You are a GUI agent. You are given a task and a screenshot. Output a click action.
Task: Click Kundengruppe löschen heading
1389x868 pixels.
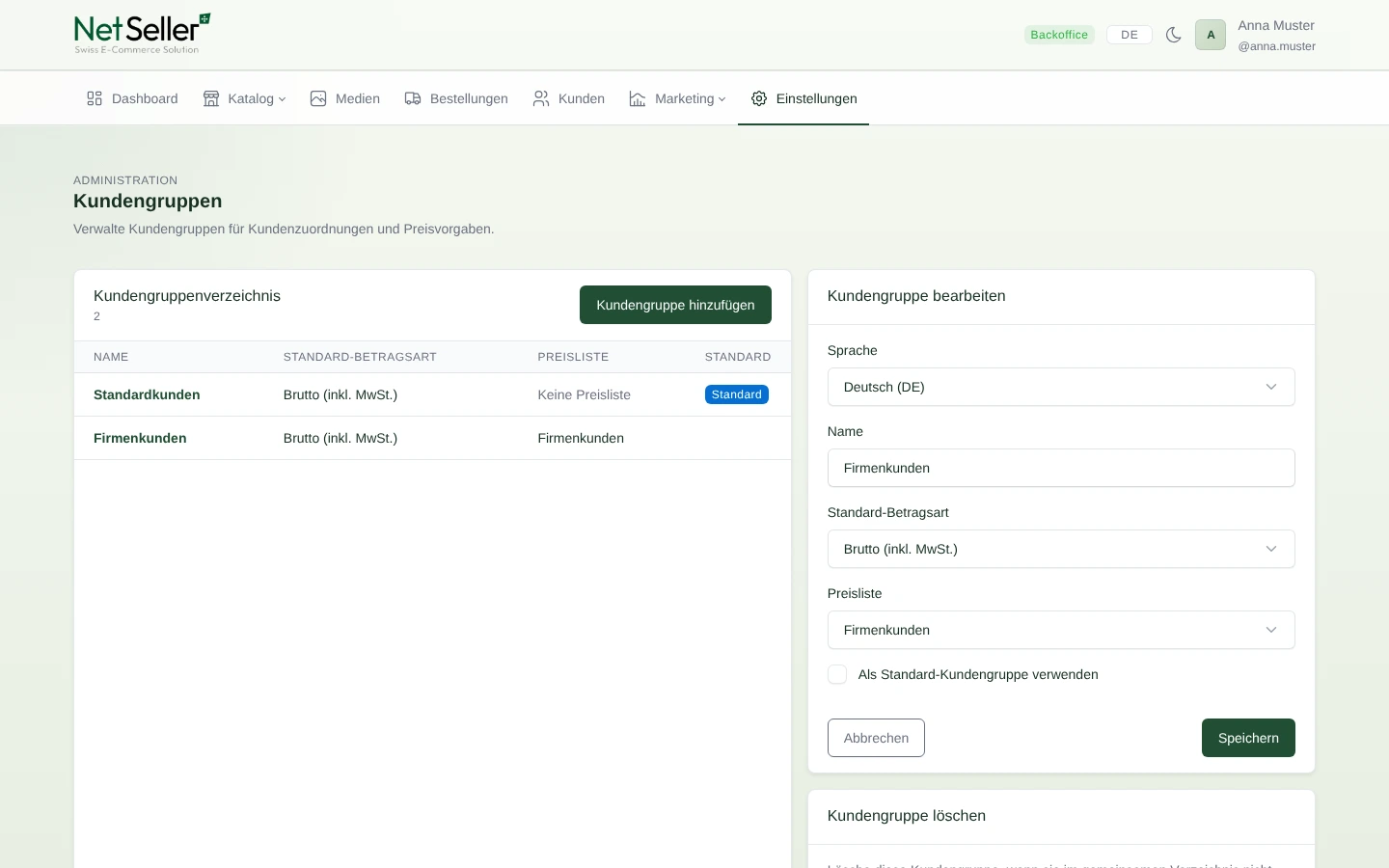907,816
